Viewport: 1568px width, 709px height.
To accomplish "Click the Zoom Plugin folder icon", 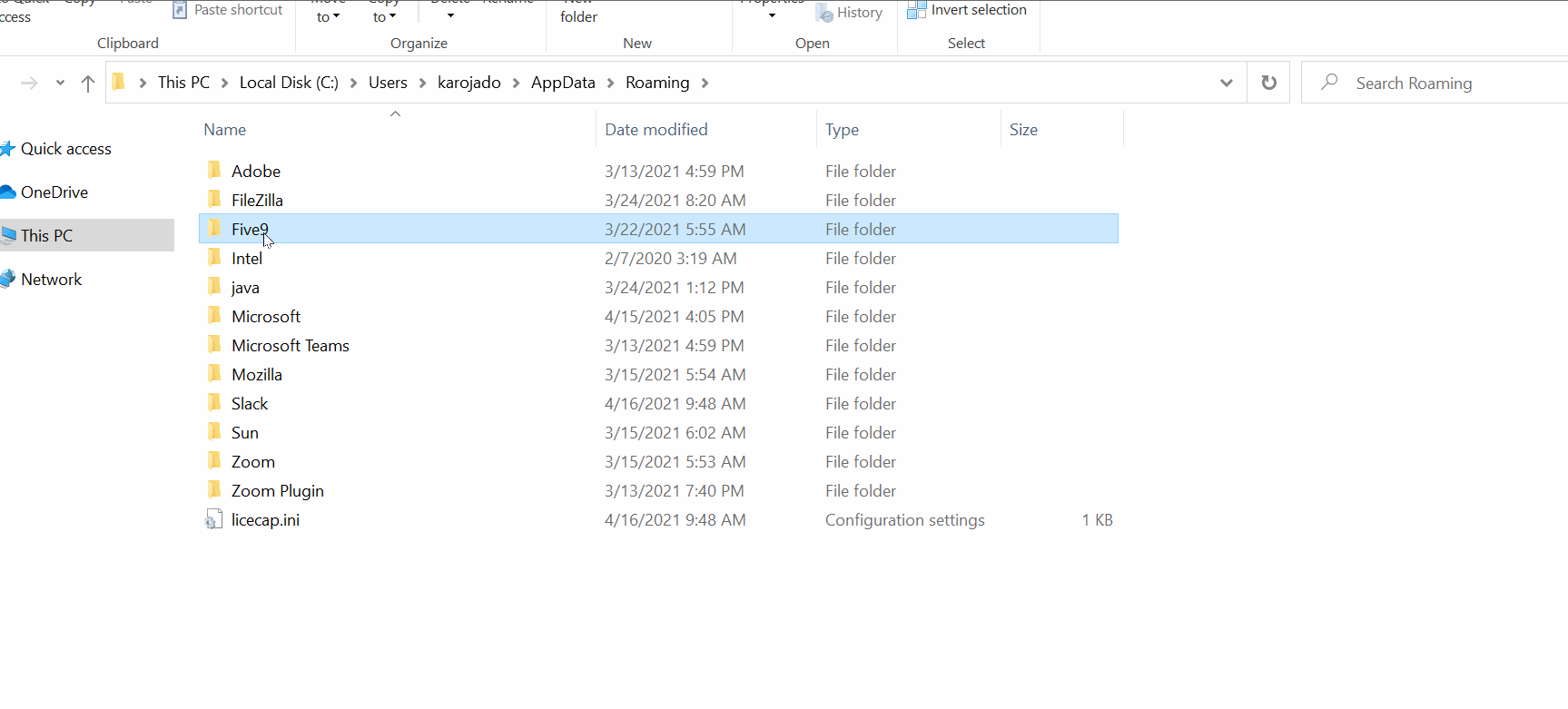I will pyautogui.click(x=214, y=490).
